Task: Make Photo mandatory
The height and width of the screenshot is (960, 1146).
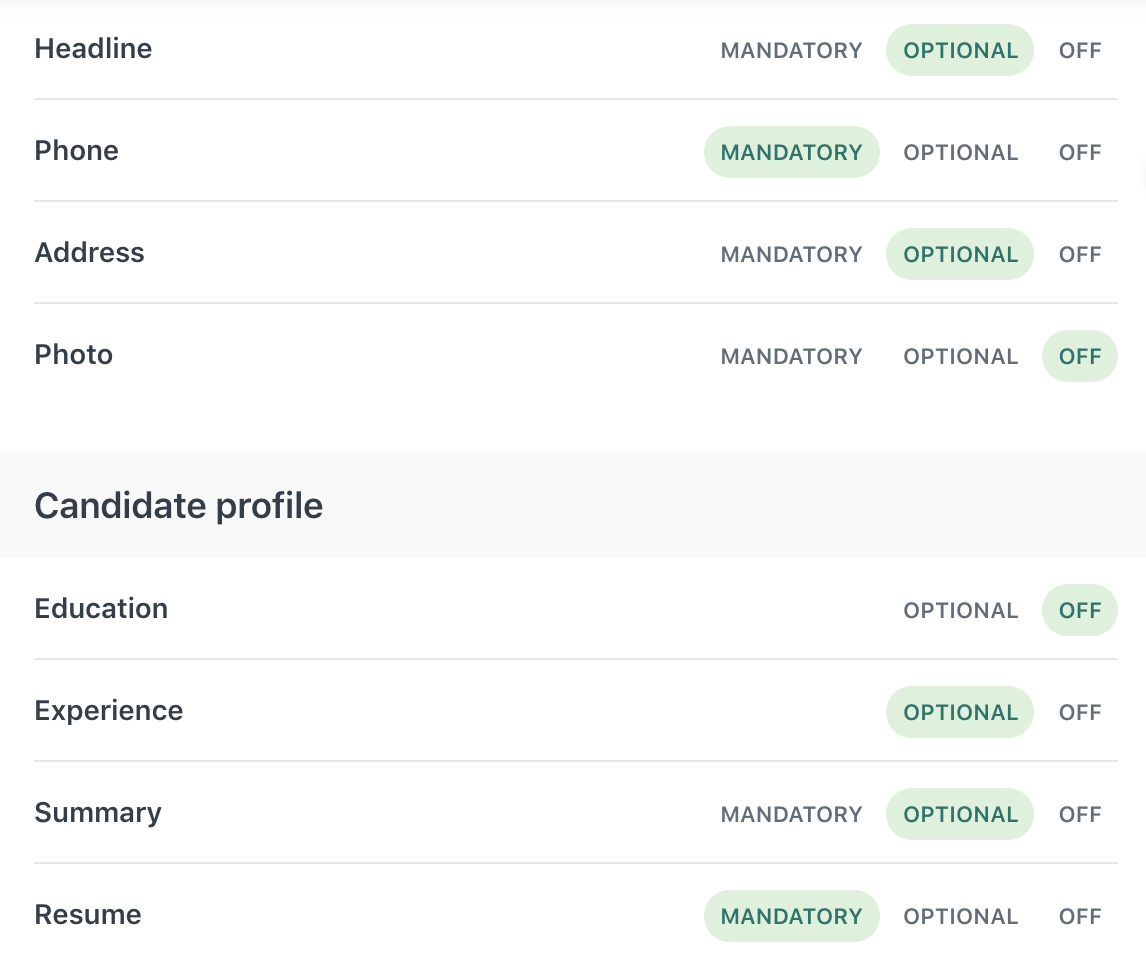Action: coord(791,356)
